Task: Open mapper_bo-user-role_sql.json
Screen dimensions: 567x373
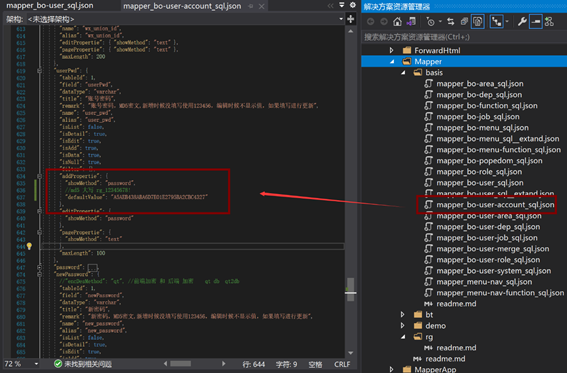Action: [488, 260]
